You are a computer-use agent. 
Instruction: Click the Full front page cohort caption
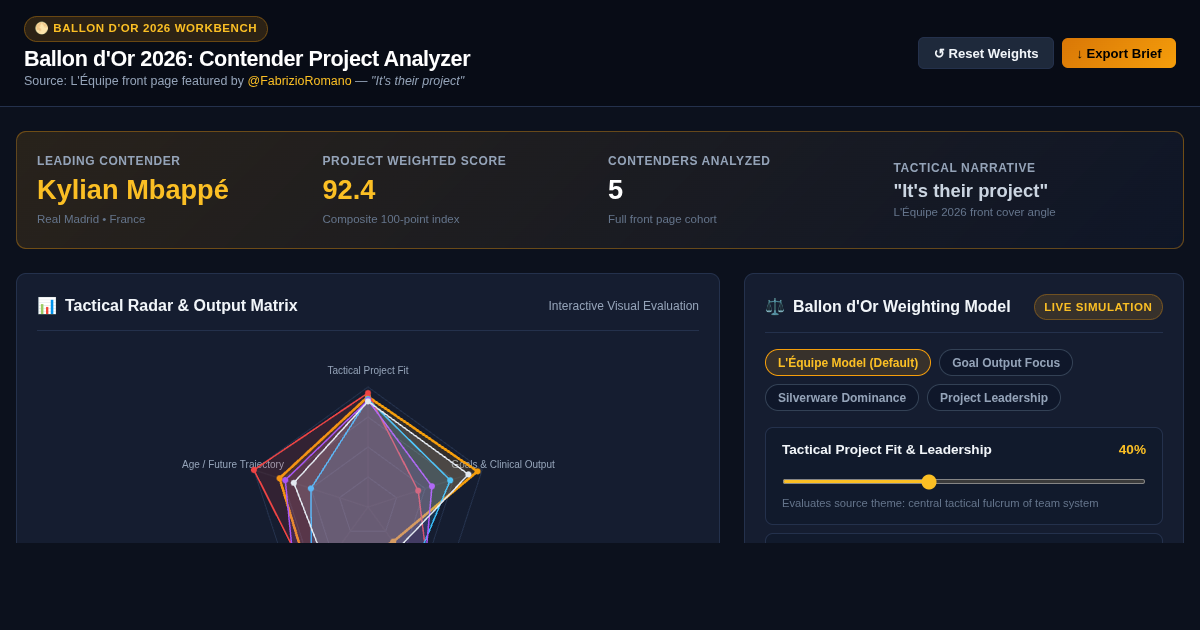[x=662, y=219]
